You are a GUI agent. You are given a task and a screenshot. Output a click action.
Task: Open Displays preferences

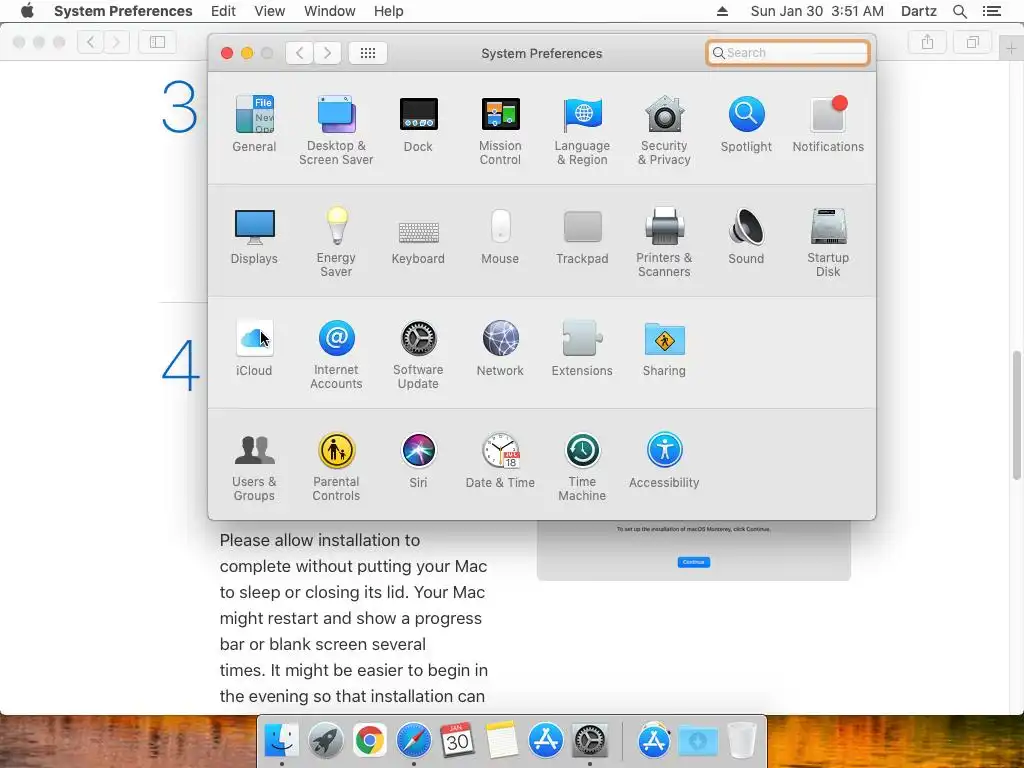click(254, 236)
